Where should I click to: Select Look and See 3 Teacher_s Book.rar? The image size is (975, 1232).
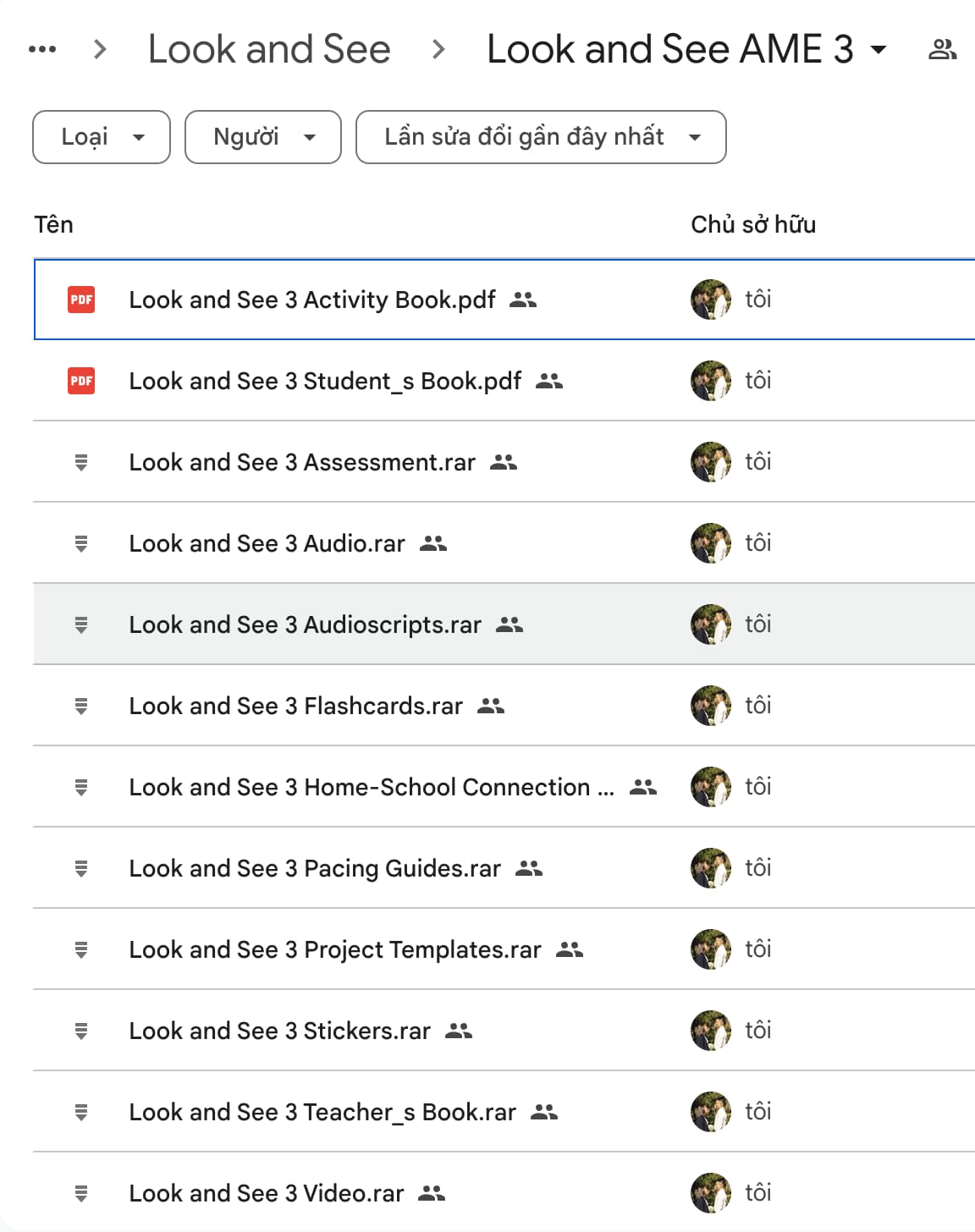pyautogui.click(x=504, y=1112)
